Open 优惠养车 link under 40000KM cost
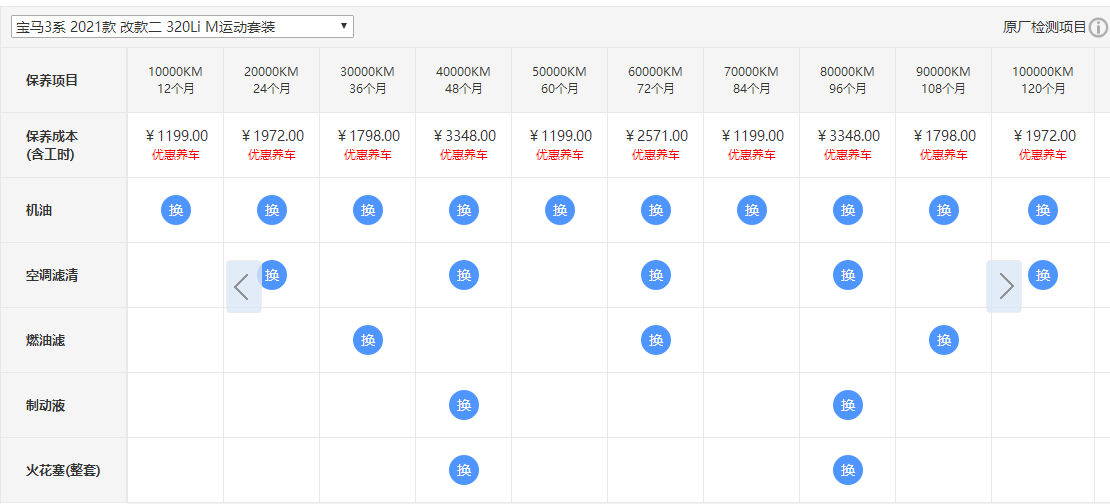 click(464, 155)
